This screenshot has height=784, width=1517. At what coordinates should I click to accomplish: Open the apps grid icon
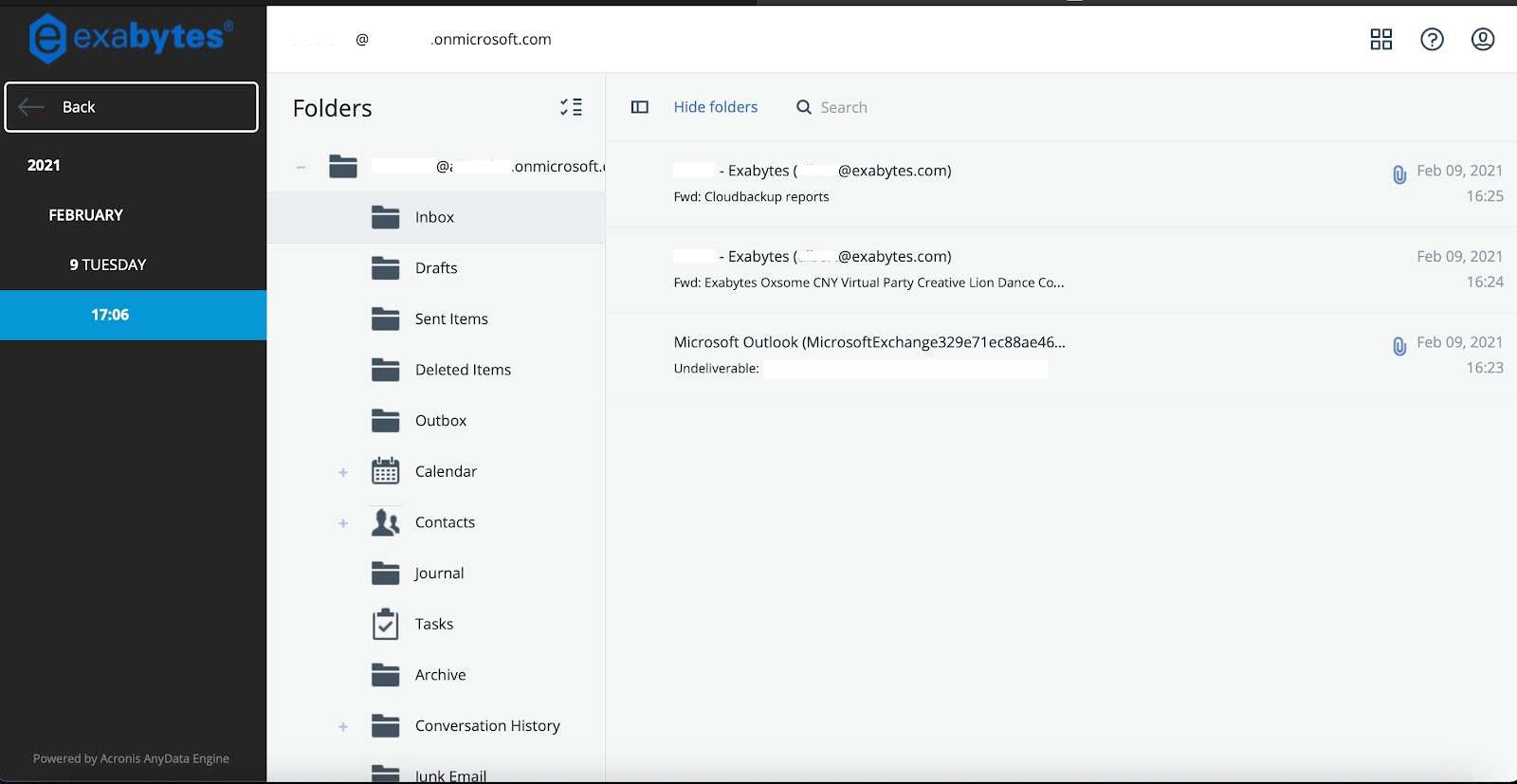pyautogui.click(x=1381, y=39)
